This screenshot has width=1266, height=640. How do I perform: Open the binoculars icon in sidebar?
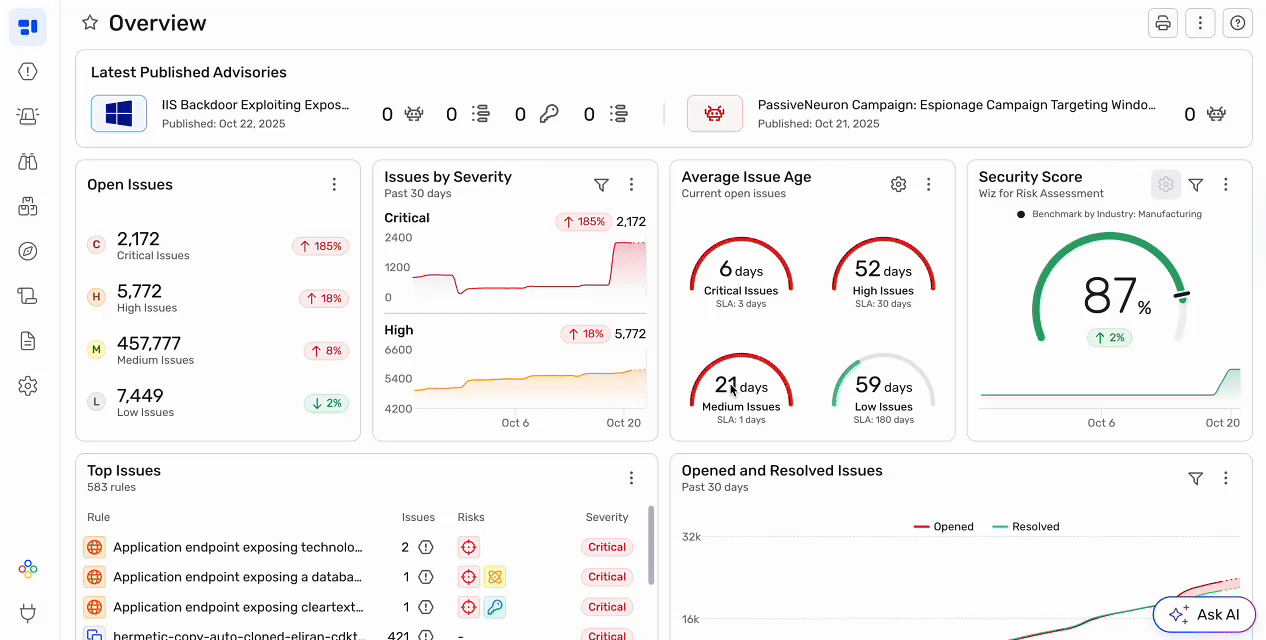pyautogui.click(x=28, y=162)
